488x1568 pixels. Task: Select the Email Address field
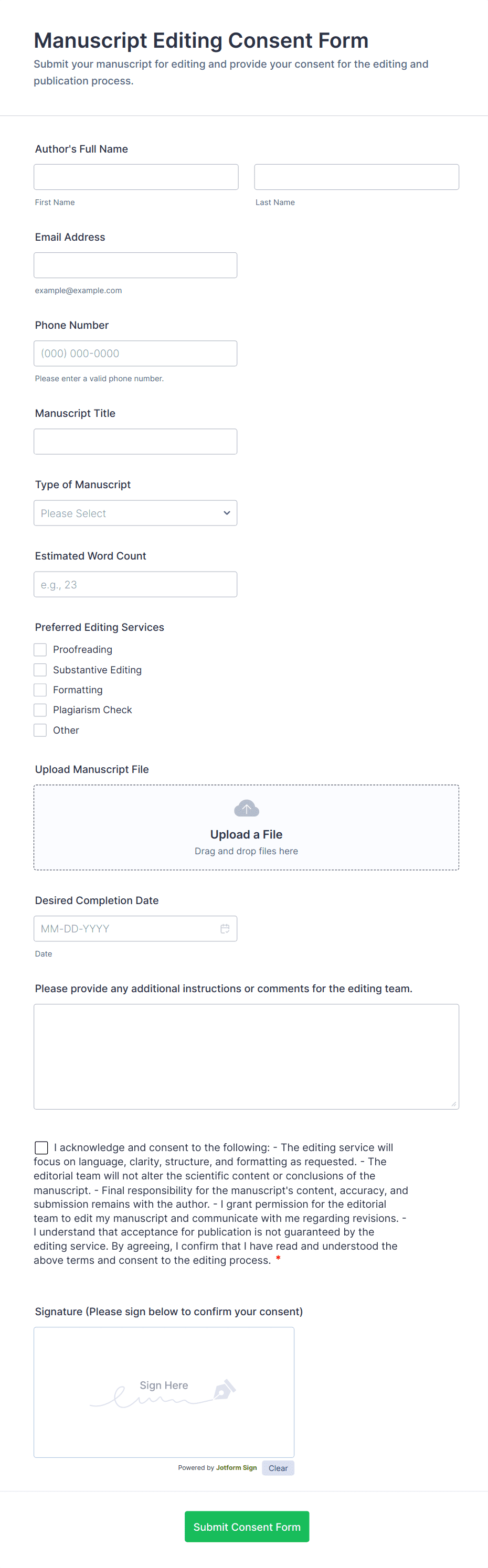135,265
